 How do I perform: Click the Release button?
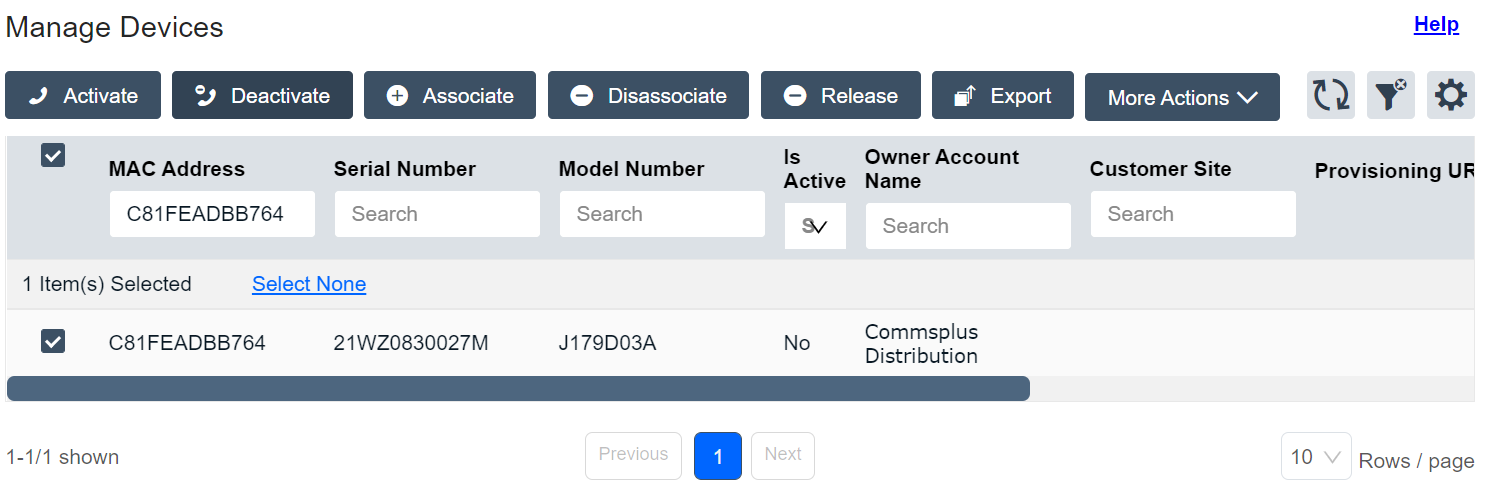(x=840, y=96)
